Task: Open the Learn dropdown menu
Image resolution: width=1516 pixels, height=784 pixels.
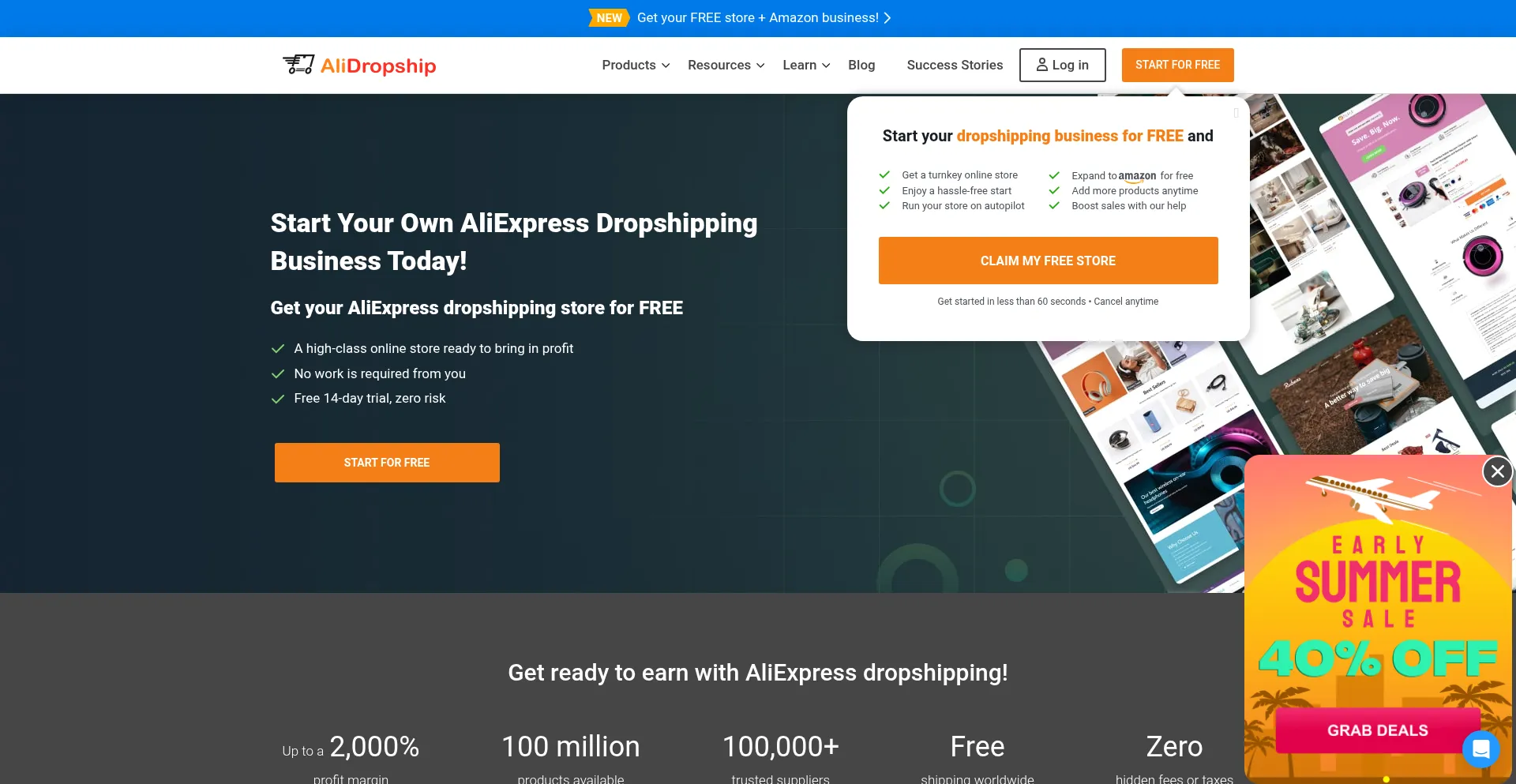Action: tap(806, 65)
